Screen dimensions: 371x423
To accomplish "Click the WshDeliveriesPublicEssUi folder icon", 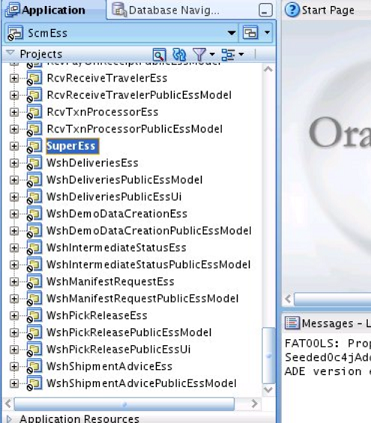I will click(x=34, y=197).
